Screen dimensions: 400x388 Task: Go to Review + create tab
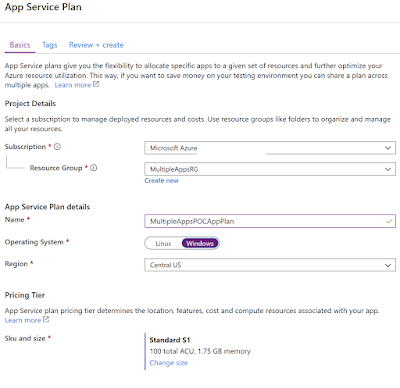[96, 45]
